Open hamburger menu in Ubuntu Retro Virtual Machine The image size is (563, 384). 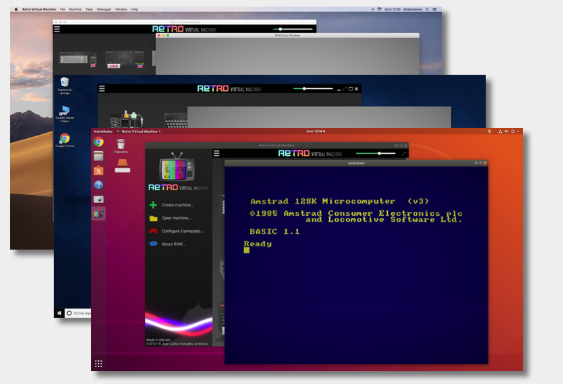point(217,153)
